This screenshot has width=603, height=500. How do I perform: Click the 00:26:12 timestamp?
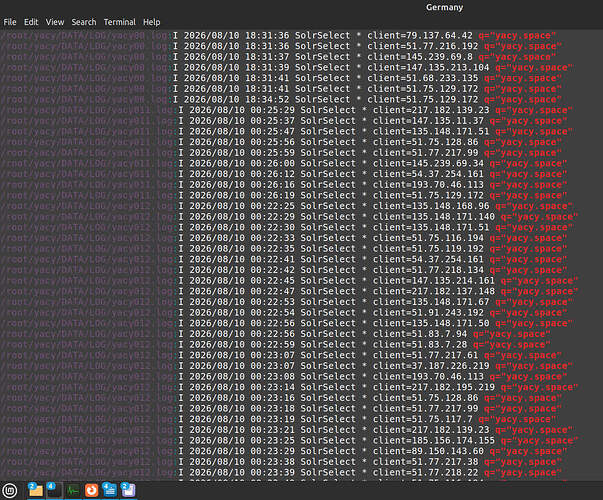(273, 174)
